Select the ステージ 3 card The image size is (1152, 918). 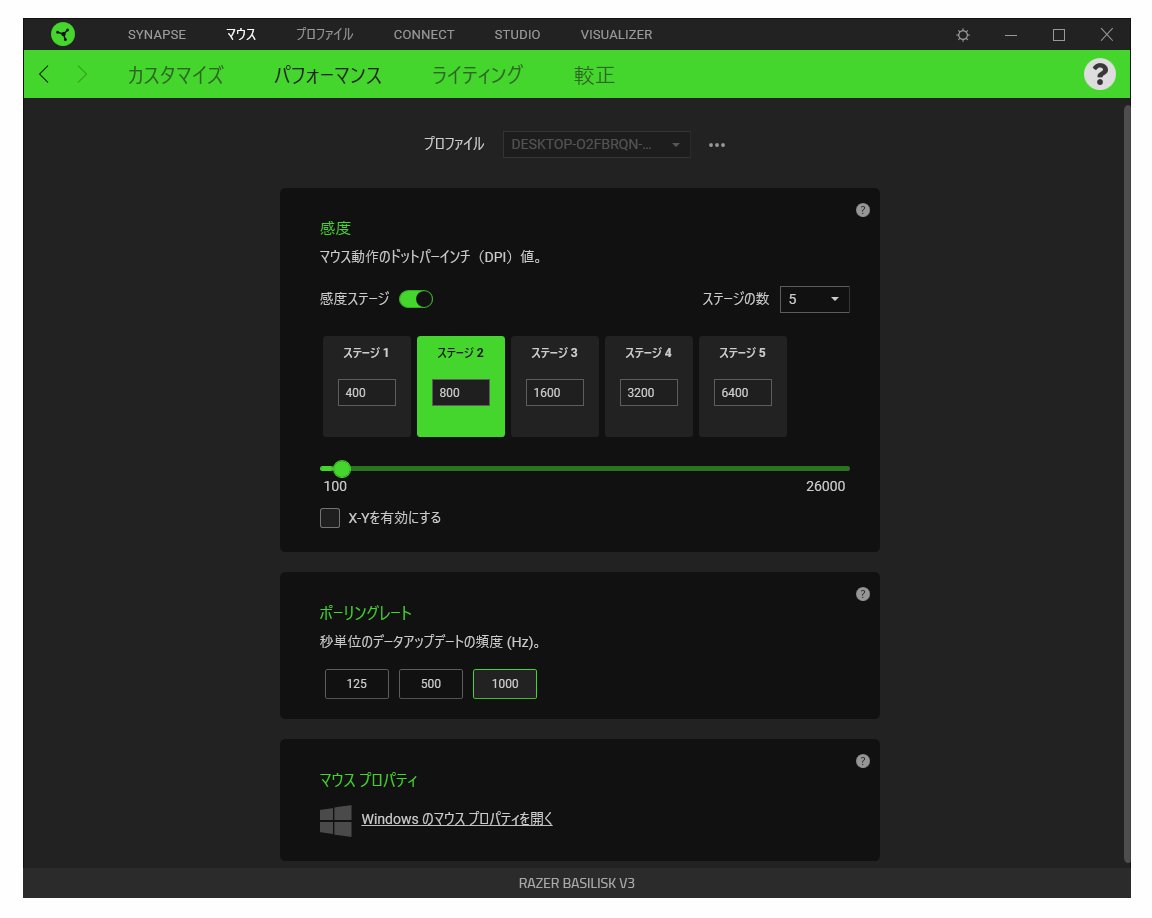[555, 386]
